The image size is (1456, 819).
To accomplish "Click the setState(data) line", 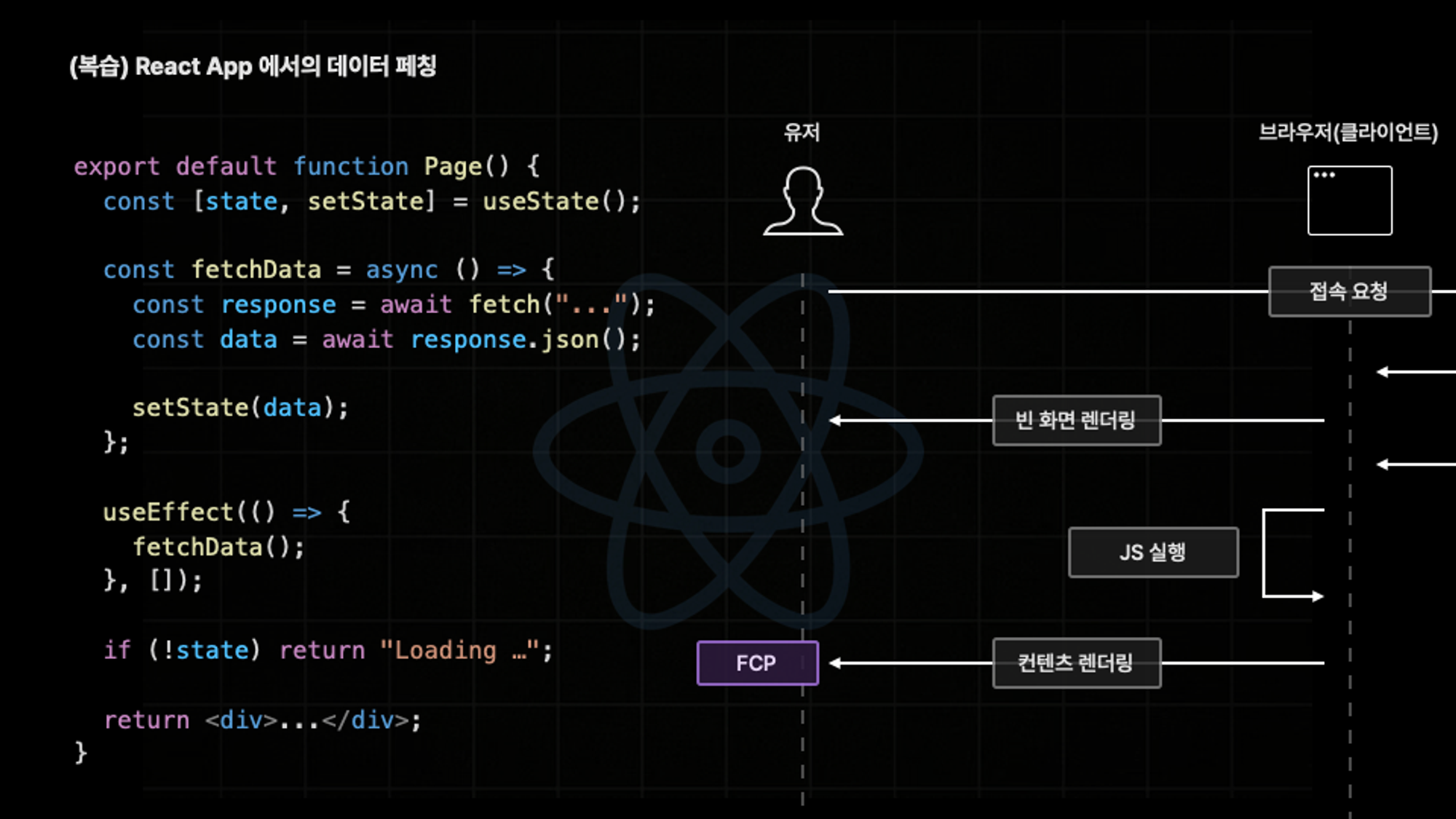I will (240, 408).
